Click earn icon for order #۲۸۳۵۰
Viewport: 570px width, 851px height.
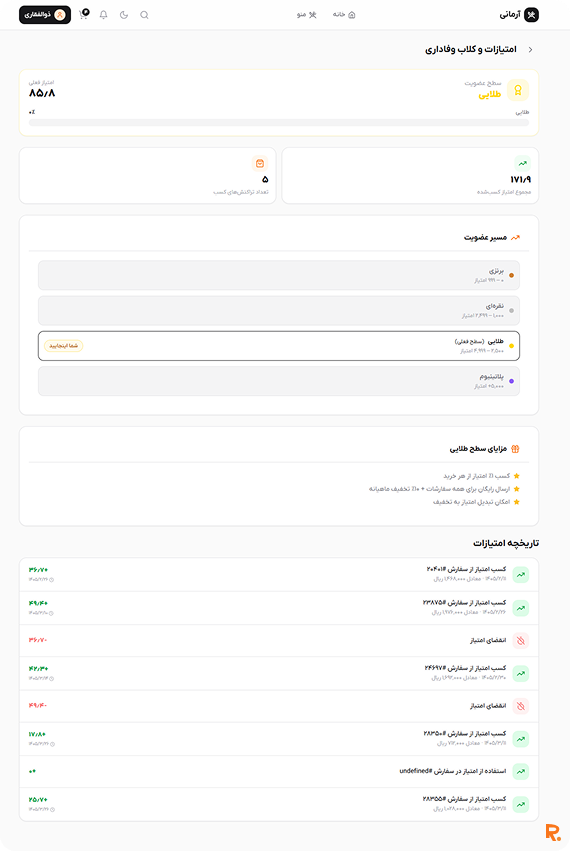pos(521,739)
